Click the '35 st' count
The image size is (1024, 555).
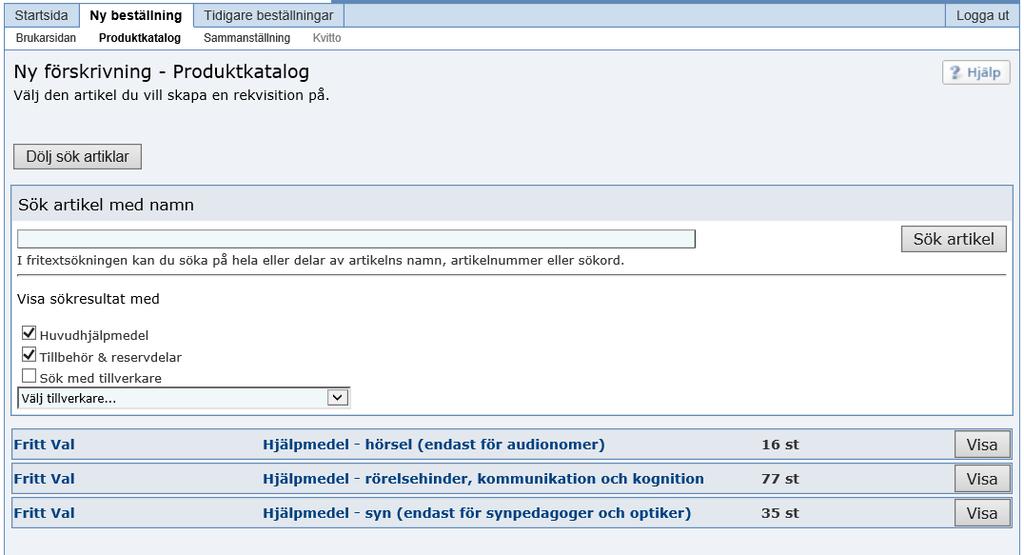(x=780, y=513)
